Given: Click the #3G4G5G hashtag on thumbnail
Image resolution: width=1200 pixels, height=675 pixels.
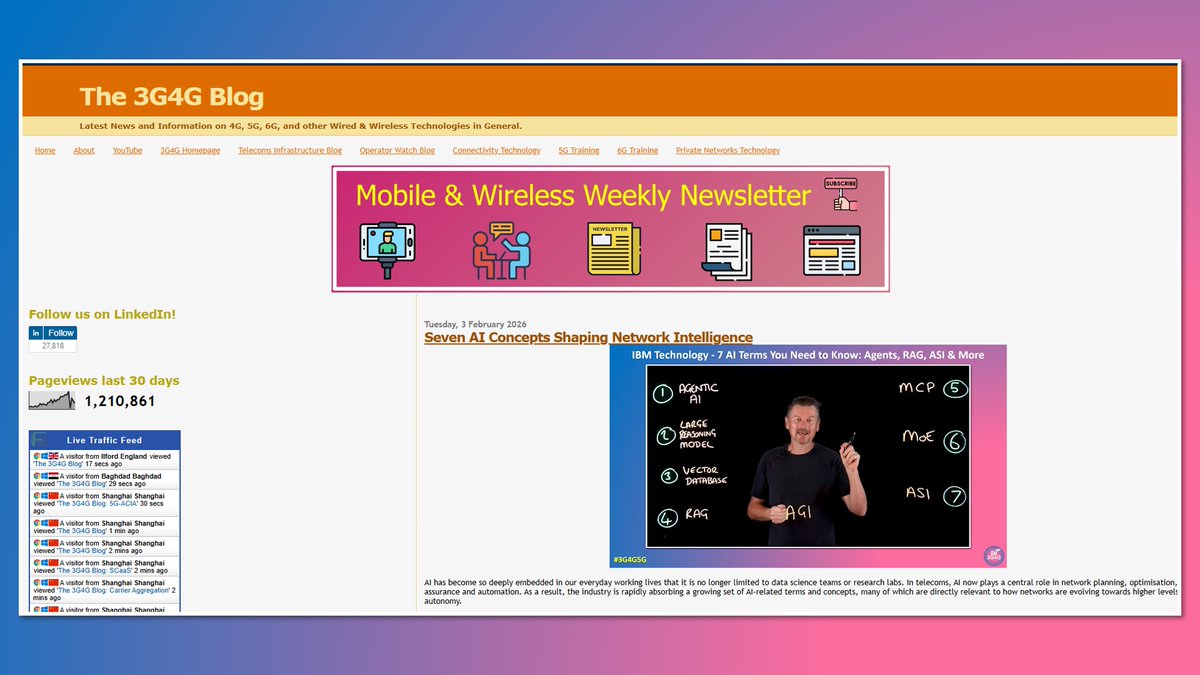Looking at the screenshot, I should (x=631, y=560).
